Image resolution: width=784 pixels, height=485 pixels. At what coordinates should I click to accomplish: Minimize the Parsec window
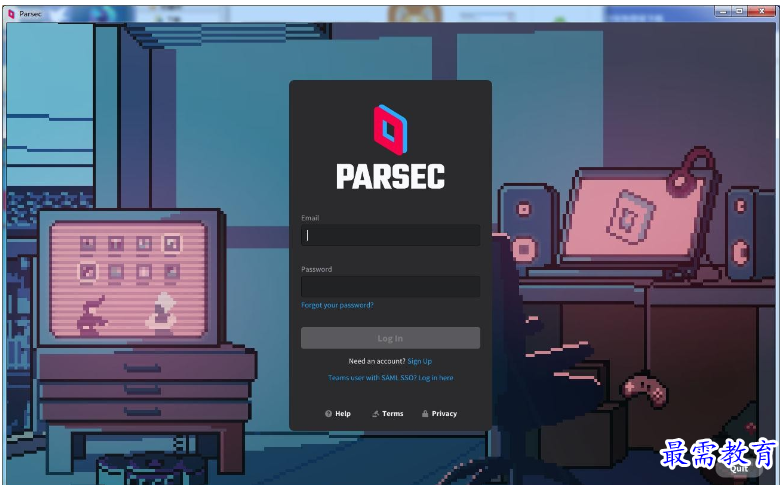(x=723, y=11)
